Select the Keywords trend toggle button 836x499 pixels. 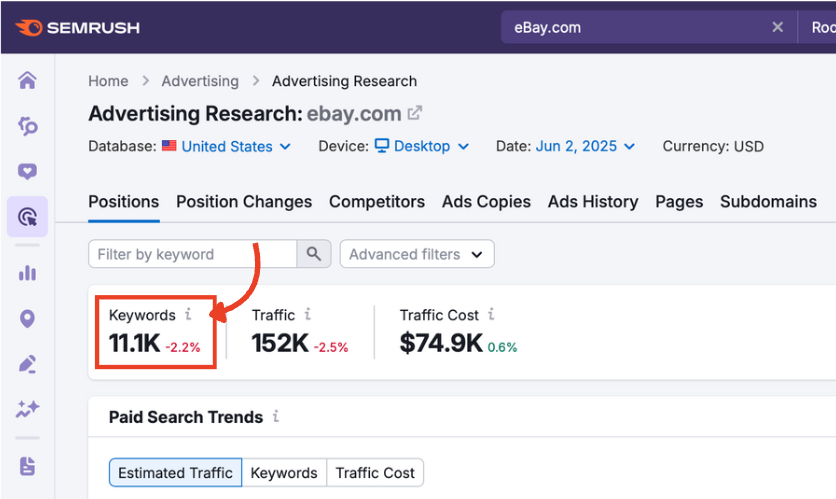pos(284,472)
